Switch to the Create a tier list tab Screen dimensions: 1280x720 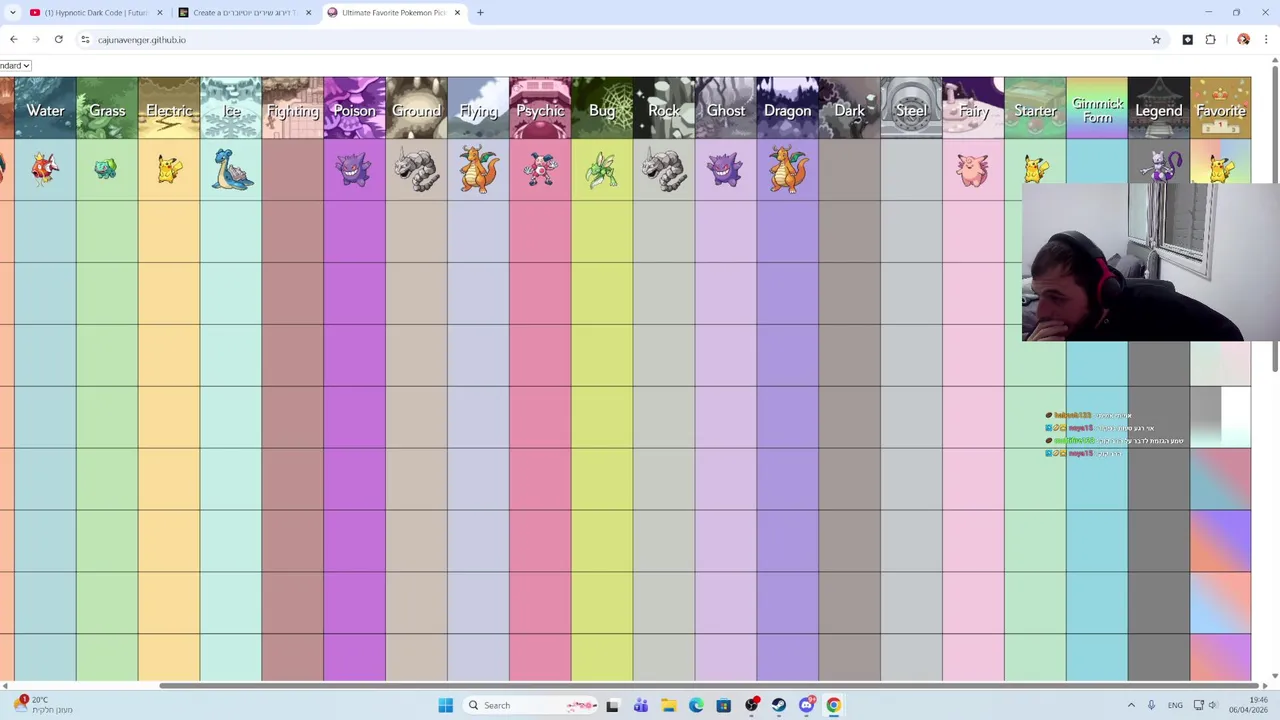(x=245, y=13)
